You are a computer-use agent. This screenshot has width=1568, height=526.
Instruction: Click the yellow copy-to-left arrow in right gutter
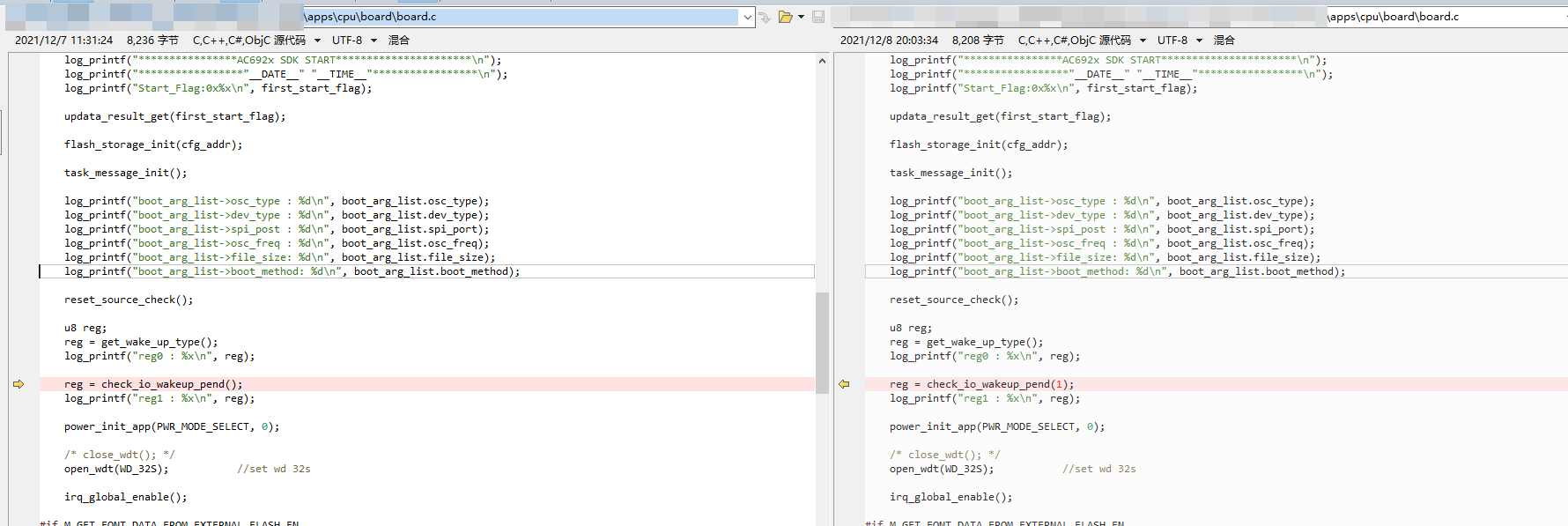pyautogui.click(x=844, y=384)
